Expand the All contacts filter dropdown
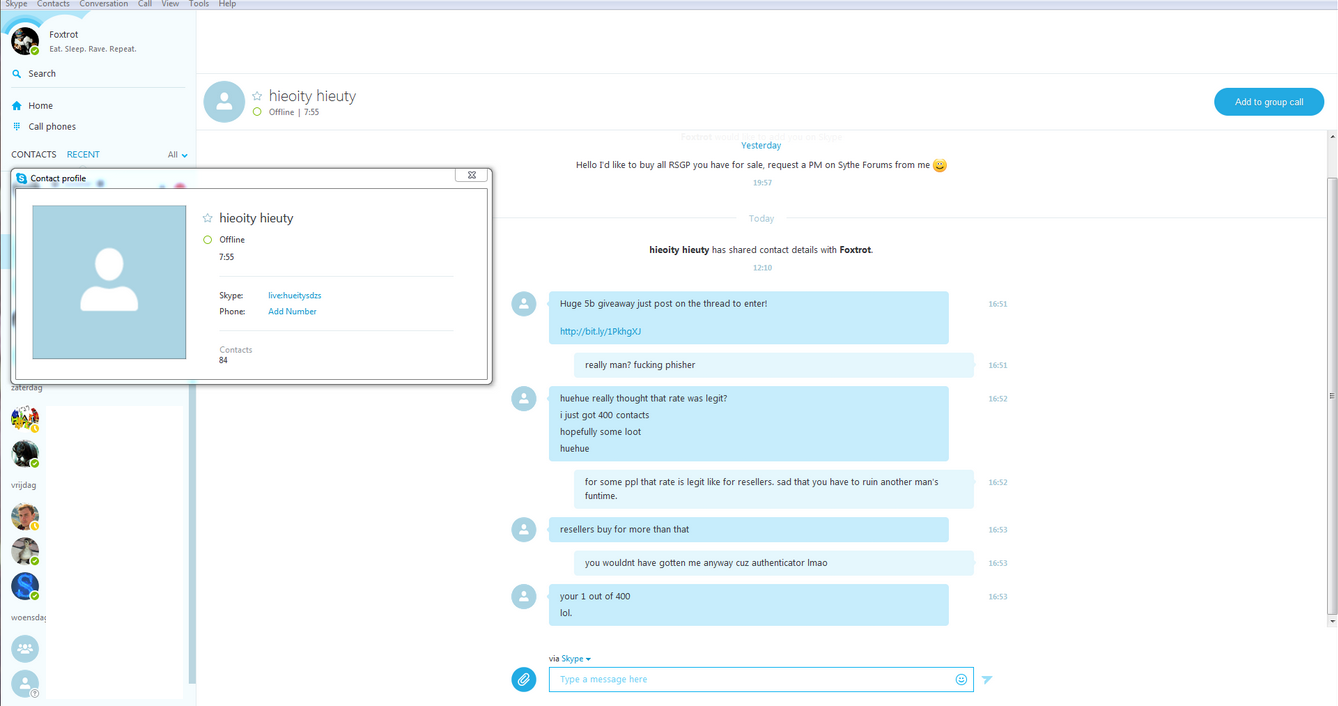 tap(178, 155)
